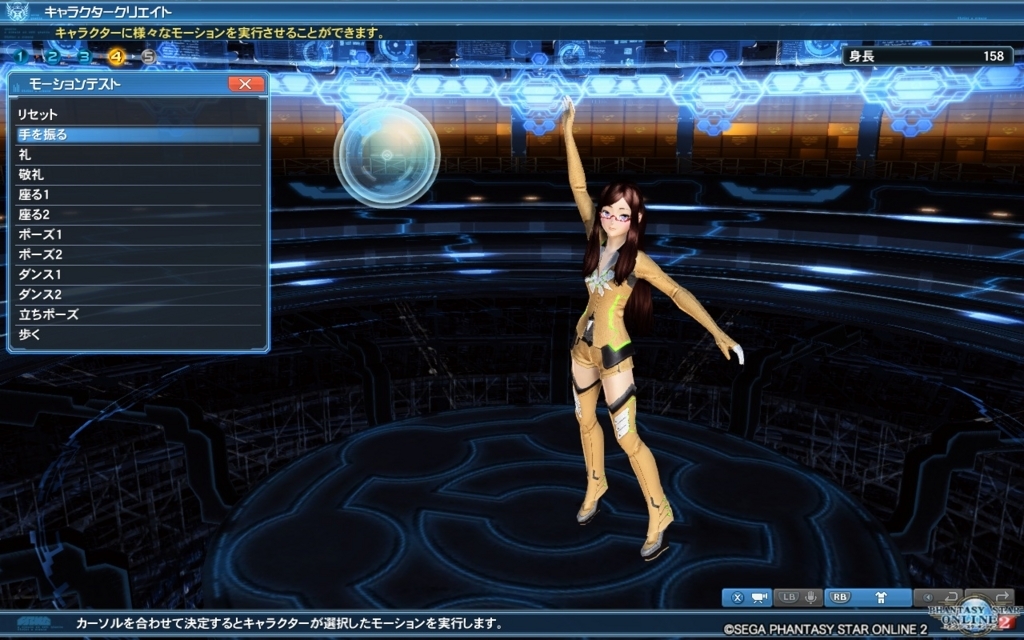Click the 身長 height value 158
Screen dimensions: 1024x640
pos(993,56)
